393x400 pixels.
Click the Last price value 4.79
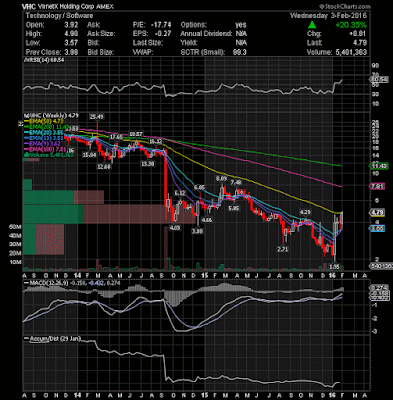tap(360, 43)
